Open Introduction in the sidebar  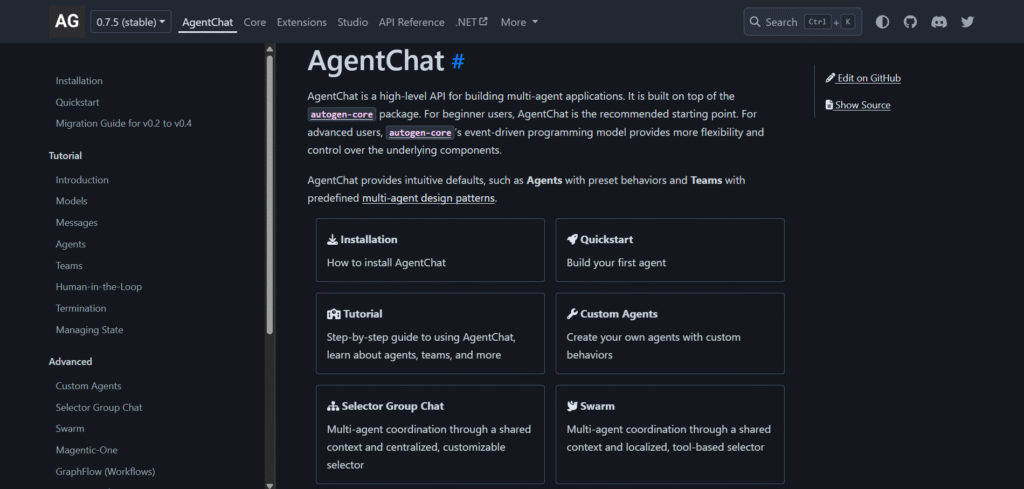pyautogui.click(x=82, y=180)
